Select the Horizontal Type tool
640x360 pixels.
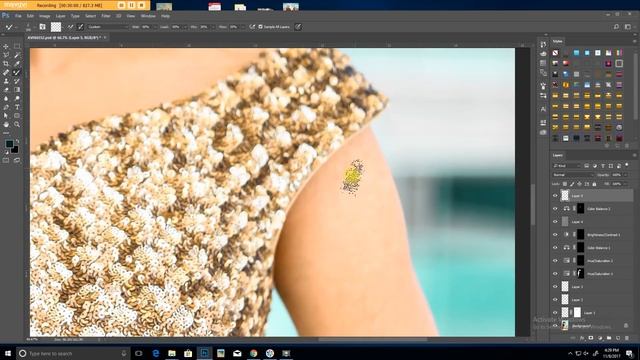tap(17, 107)
